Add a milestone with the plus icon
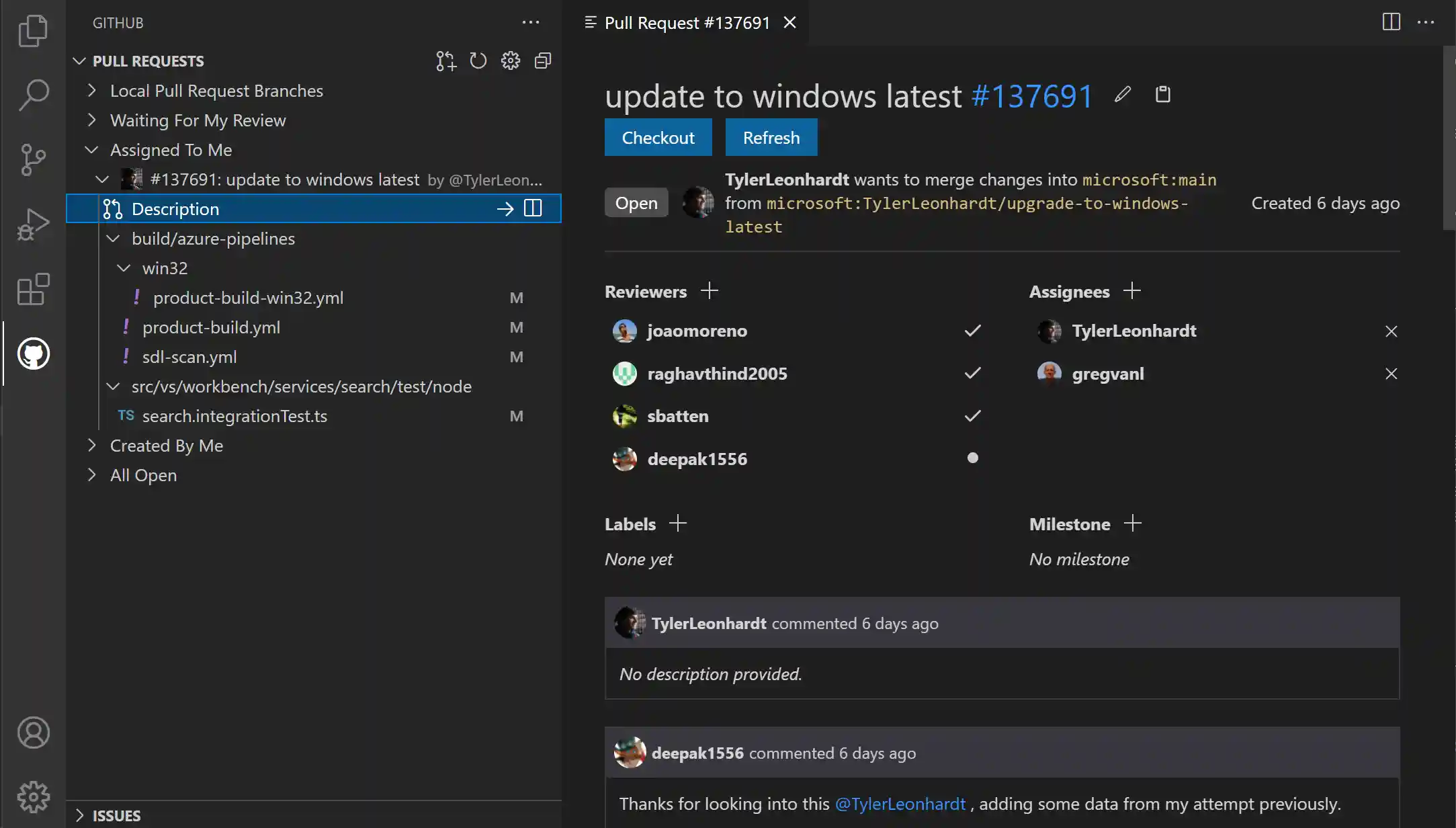Image resolution: width=1456 pixels, height=828 pixels. pyautogui.click(x=1133, y=523)
